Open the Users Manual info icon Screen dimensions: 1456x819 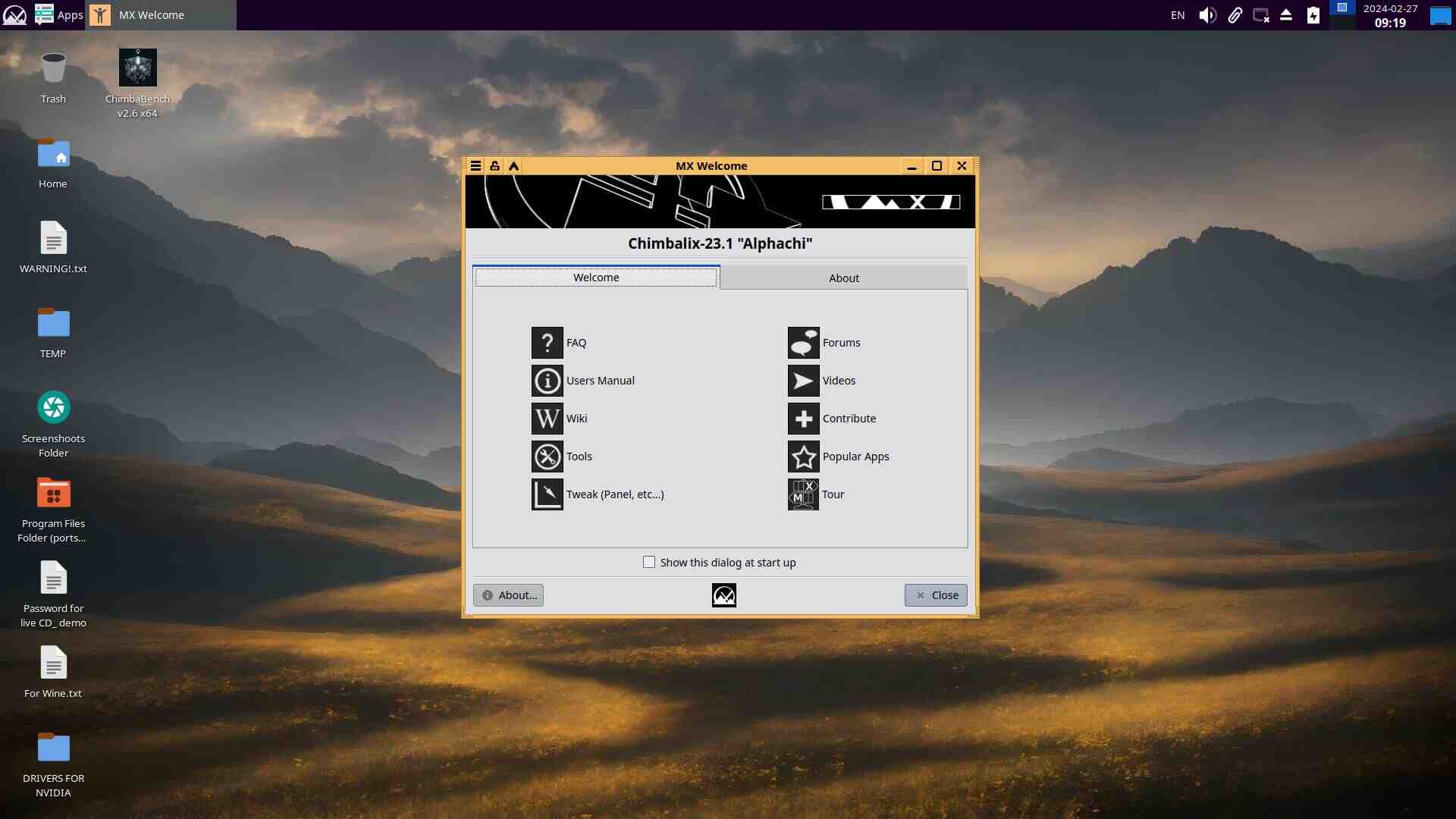(547, 381)
